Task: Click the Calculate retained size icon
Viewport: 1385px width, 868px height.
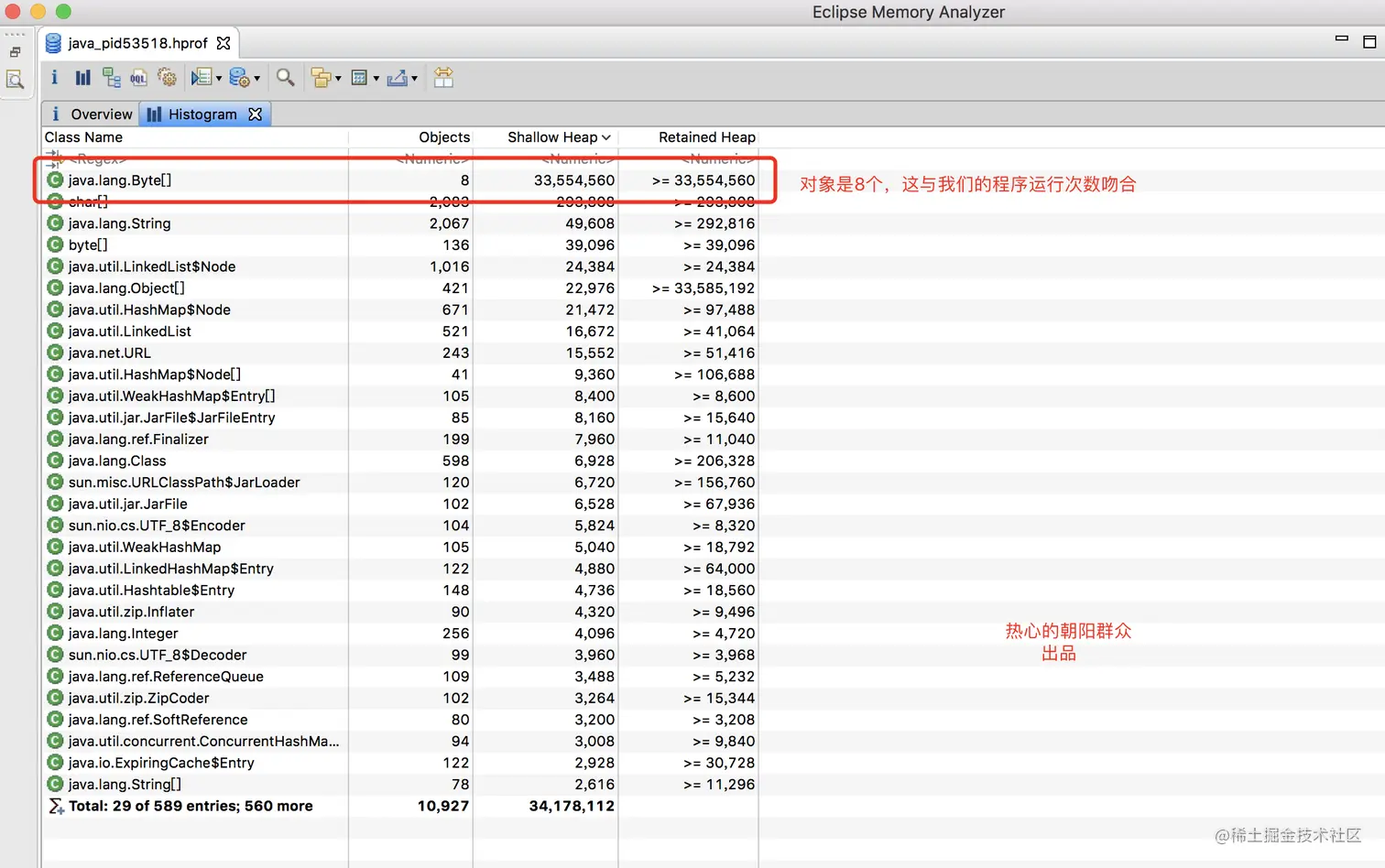Action: [360, 78]
